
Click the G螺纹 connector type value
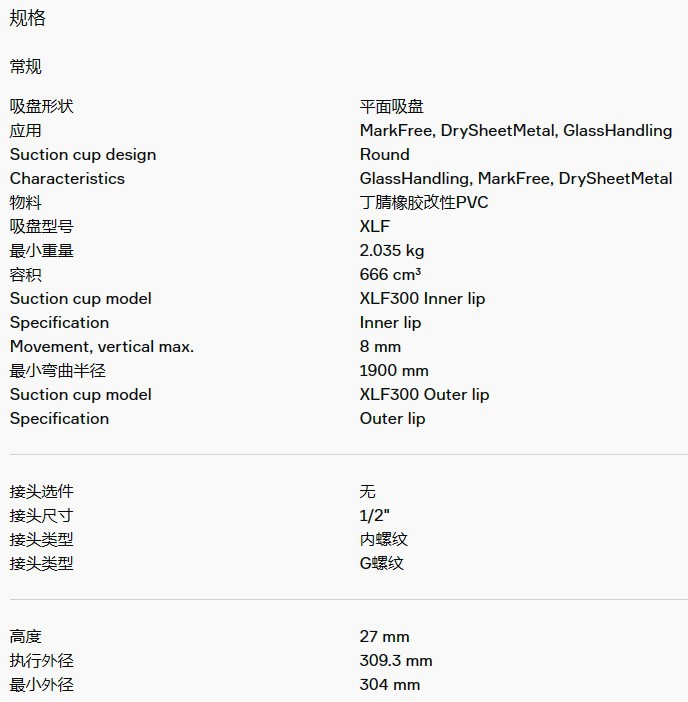pos(382,563)
